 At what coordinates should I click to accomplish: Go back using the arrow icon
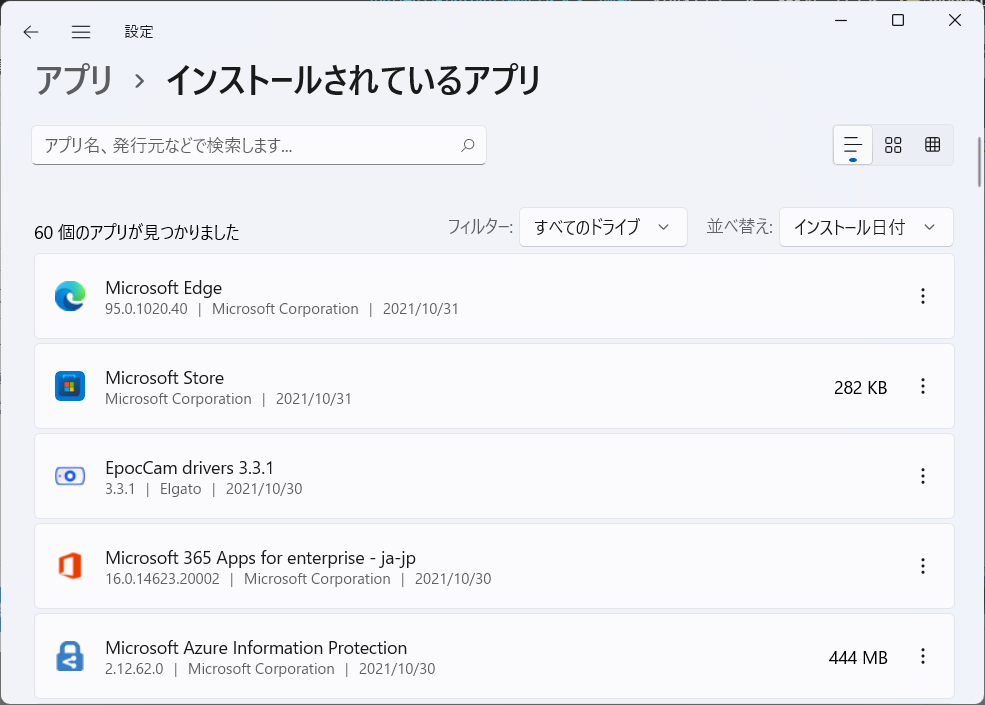30,32
